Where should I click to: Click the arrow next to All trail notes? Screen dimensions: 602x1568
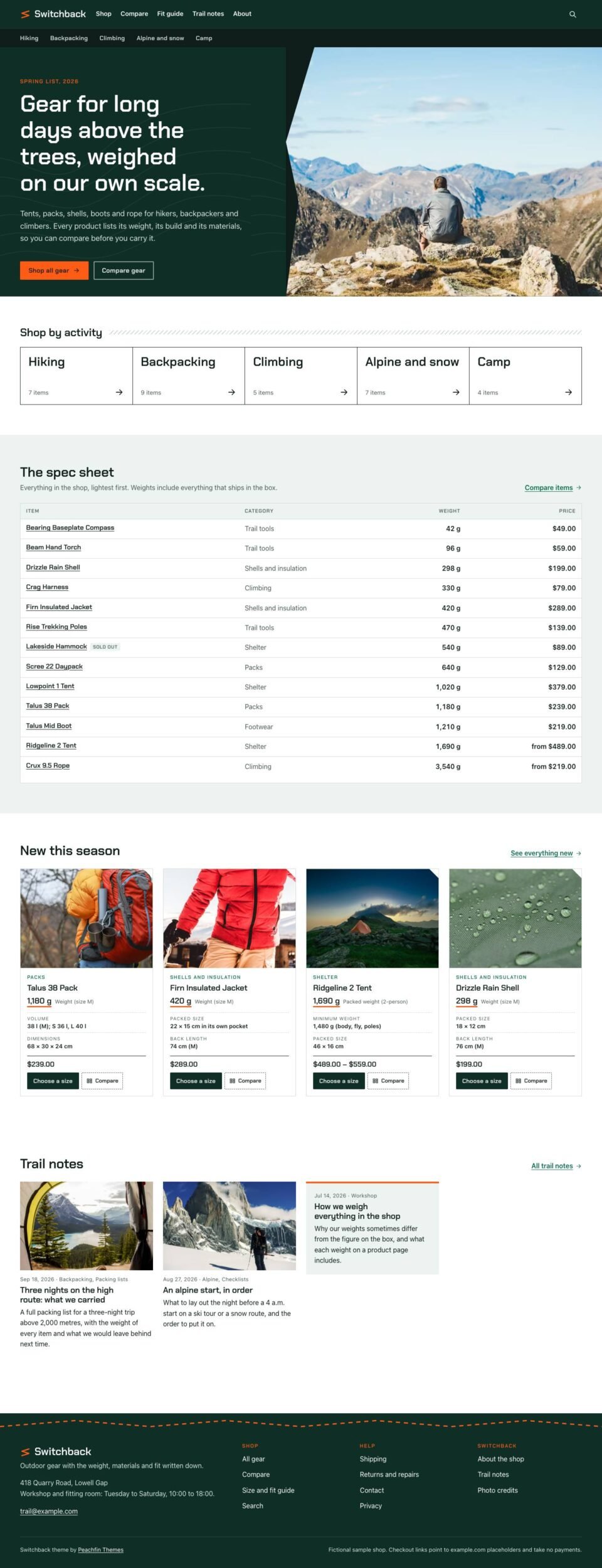click(579, 1167)
